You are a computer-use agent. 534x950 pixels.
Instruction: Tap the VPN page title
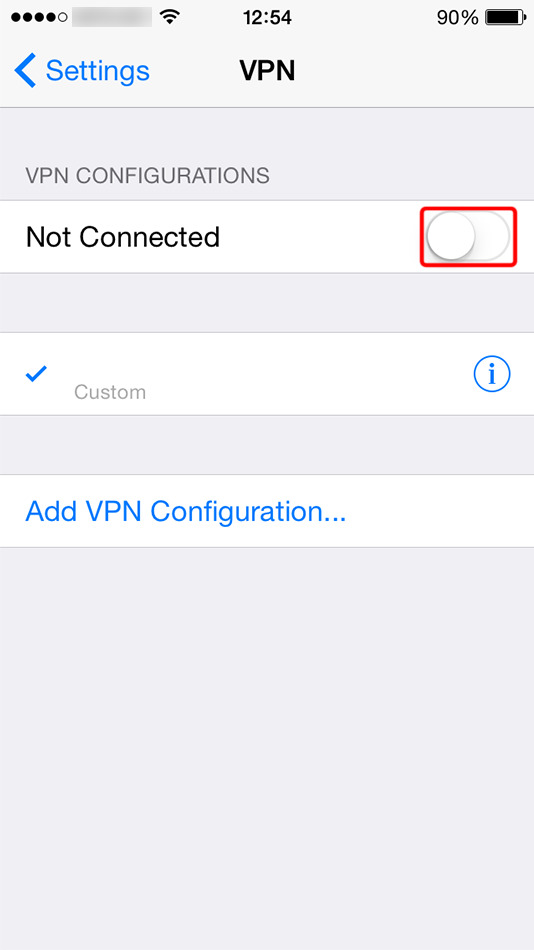tap(267, 71)
